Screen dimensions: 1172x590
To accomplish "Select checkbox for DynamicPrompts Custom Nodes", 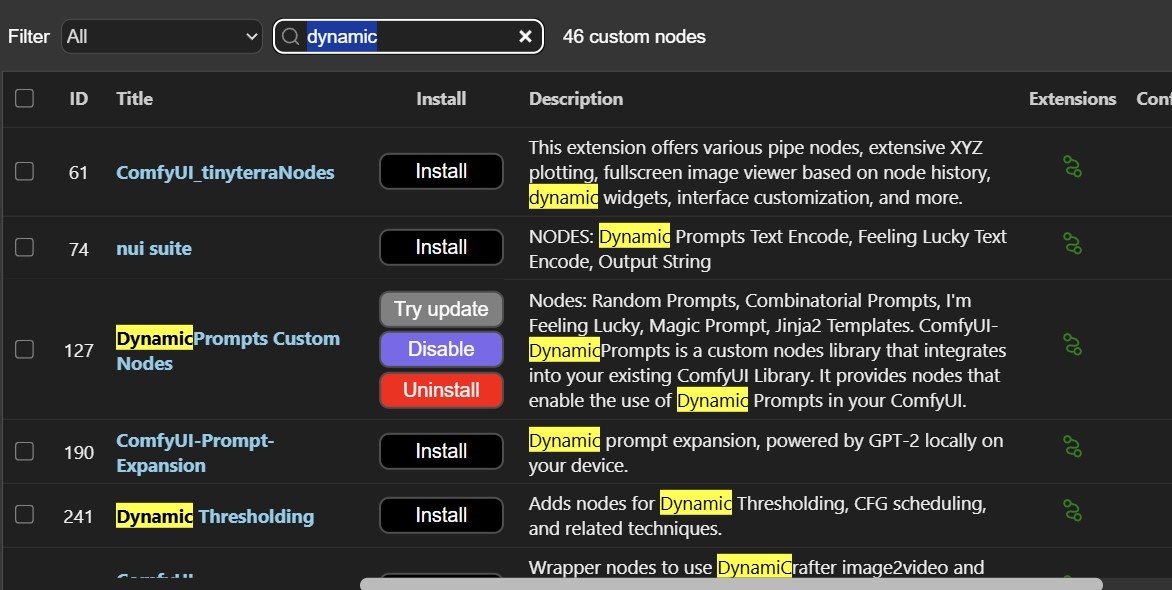I will (25, 349).
